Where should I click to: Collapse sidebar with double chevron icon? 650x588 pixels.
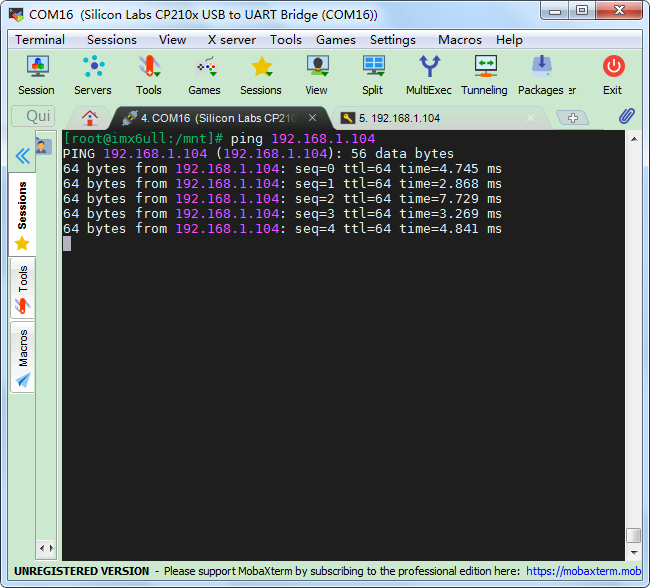pyautogui.click(x=22, y=156)
